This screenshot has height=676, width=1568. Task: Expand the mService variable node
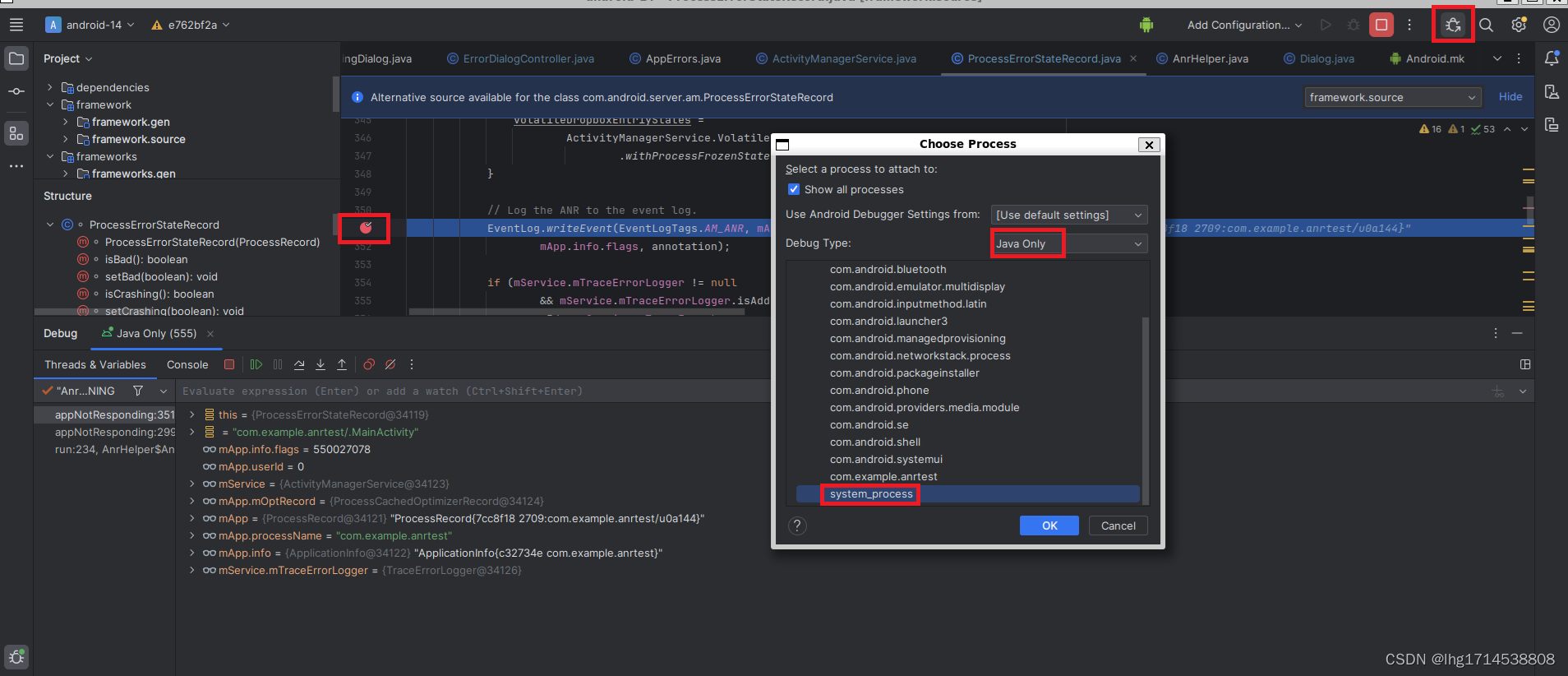point(192,484)
